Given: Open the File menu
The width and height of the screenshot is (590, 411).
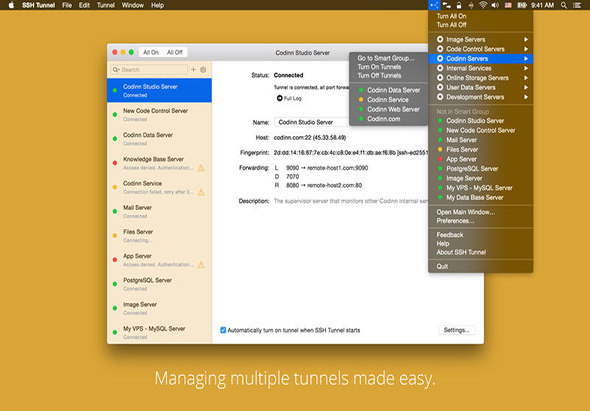Looking at the screenshot, I should click(x=67, y=5).
